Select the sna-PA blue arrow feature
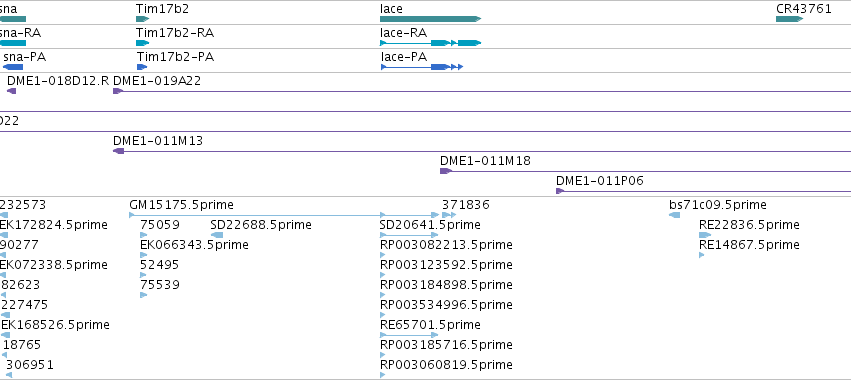The image size is (851, 380). pos(13,67)
